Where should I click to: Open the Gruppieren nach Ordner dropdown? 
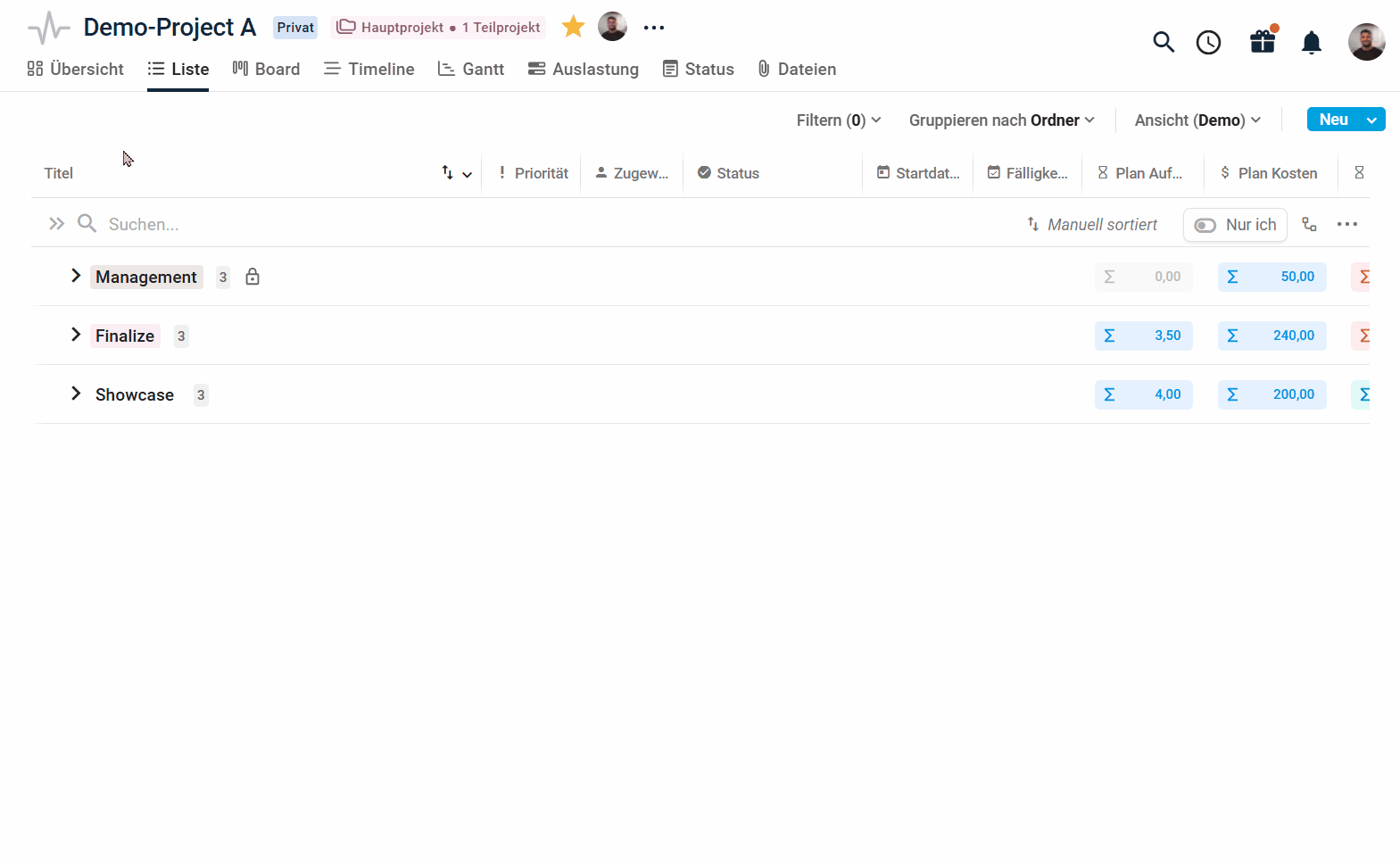[1001, 120]
